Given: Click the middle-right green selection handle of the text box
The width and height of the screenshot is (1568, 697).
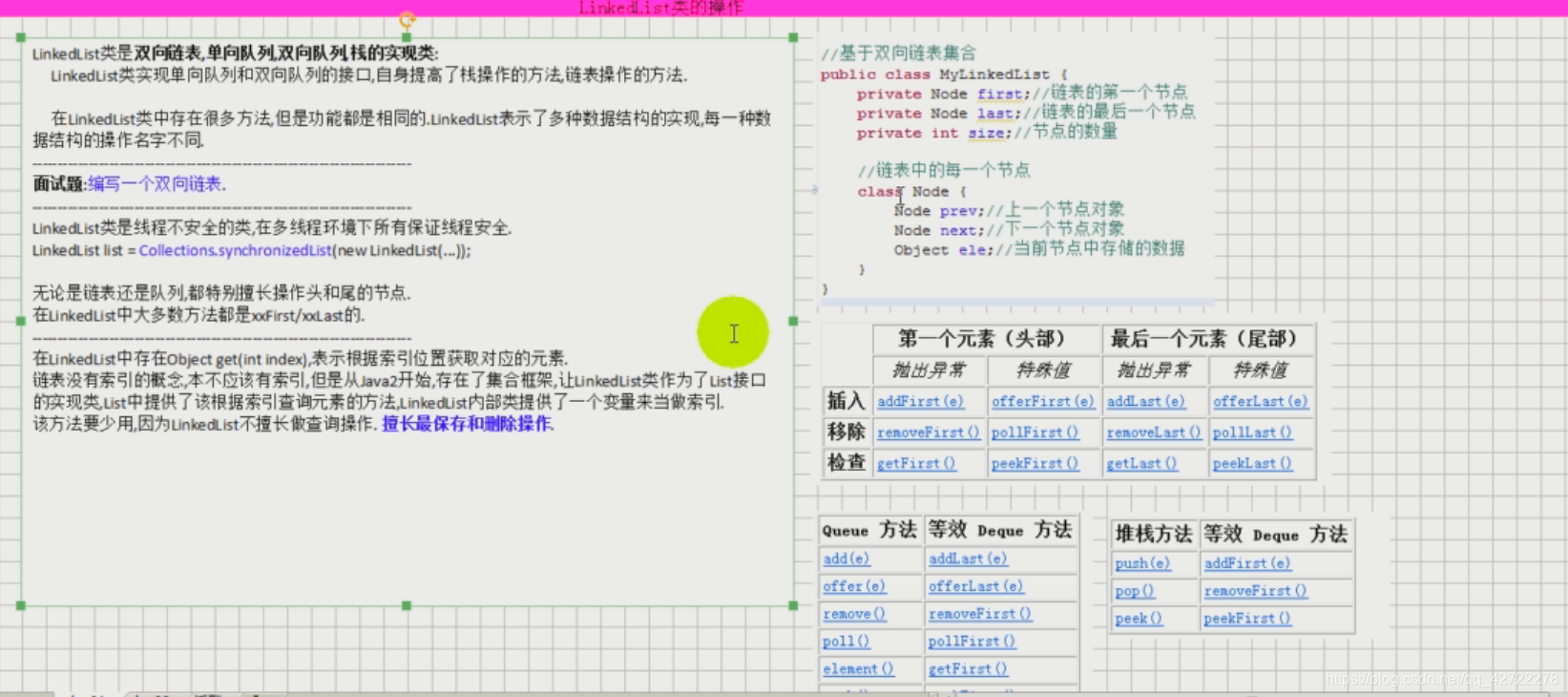Looking at the screenshot, I should [x=793, y=321].
